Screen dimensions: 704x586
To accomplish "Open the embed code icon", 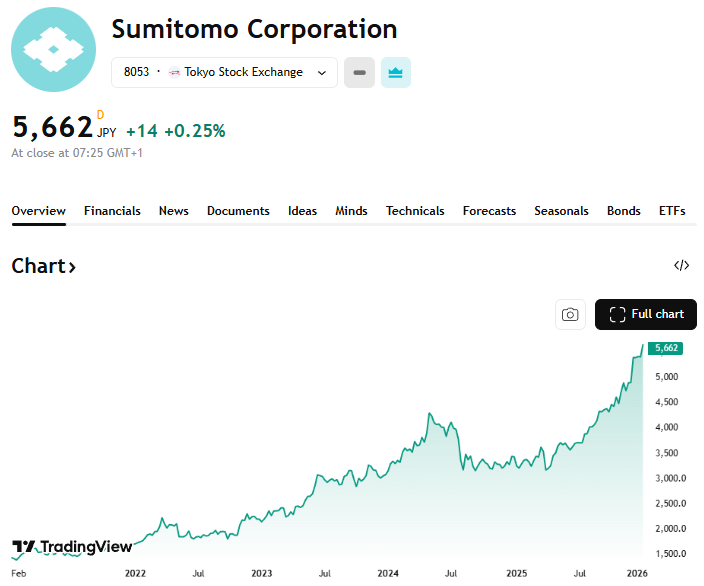I will [x=681, y=265].
